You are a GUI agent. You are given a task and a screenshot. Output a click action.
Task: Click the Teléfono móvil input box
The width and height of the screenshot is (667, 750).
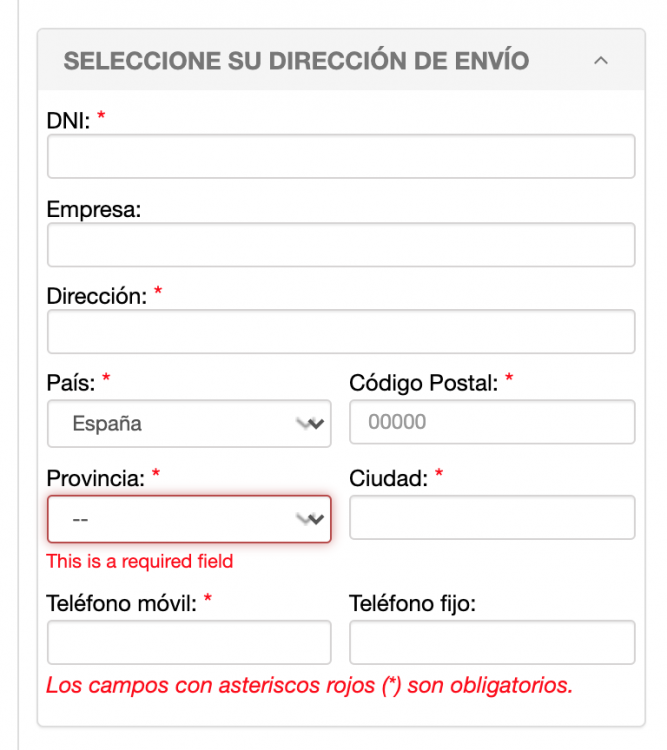(x=189, y=642)
